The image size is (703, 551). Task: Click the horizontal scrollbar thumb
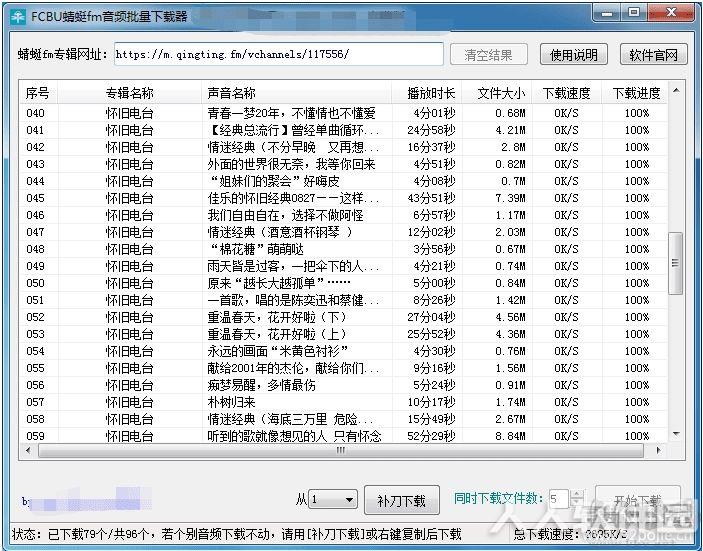click(341, 450)
